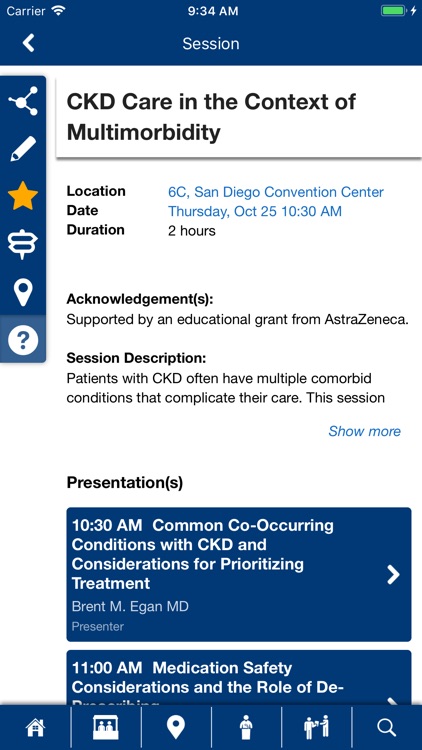The image size is (422, 750).
Task: Open the Home tab in bottom bar
Action: 35,728
